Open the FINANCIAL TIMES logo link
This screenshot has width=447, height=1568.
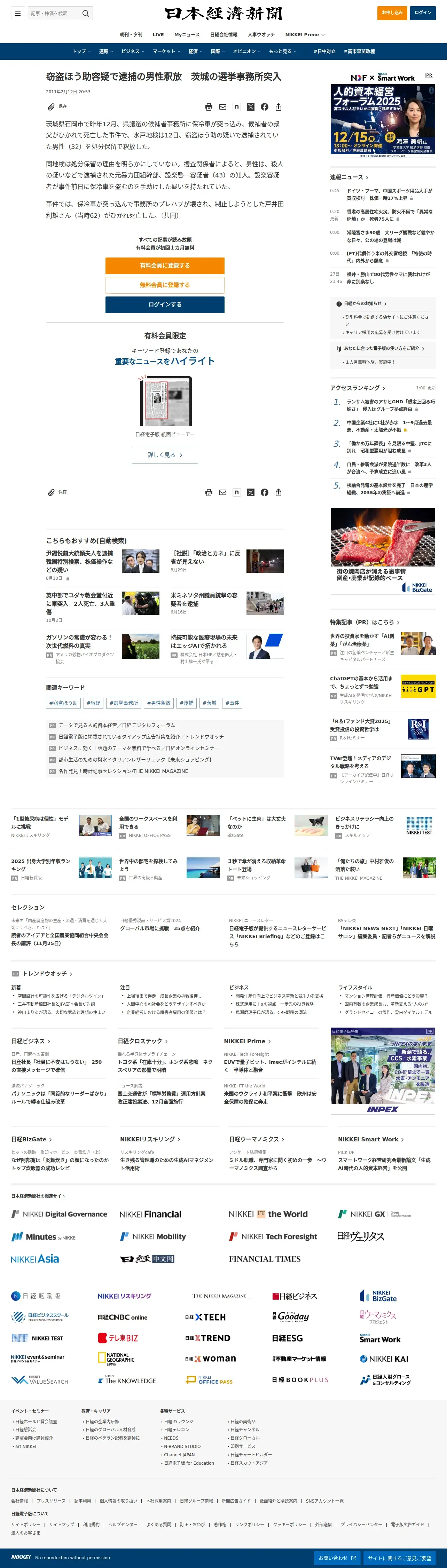264,1259
